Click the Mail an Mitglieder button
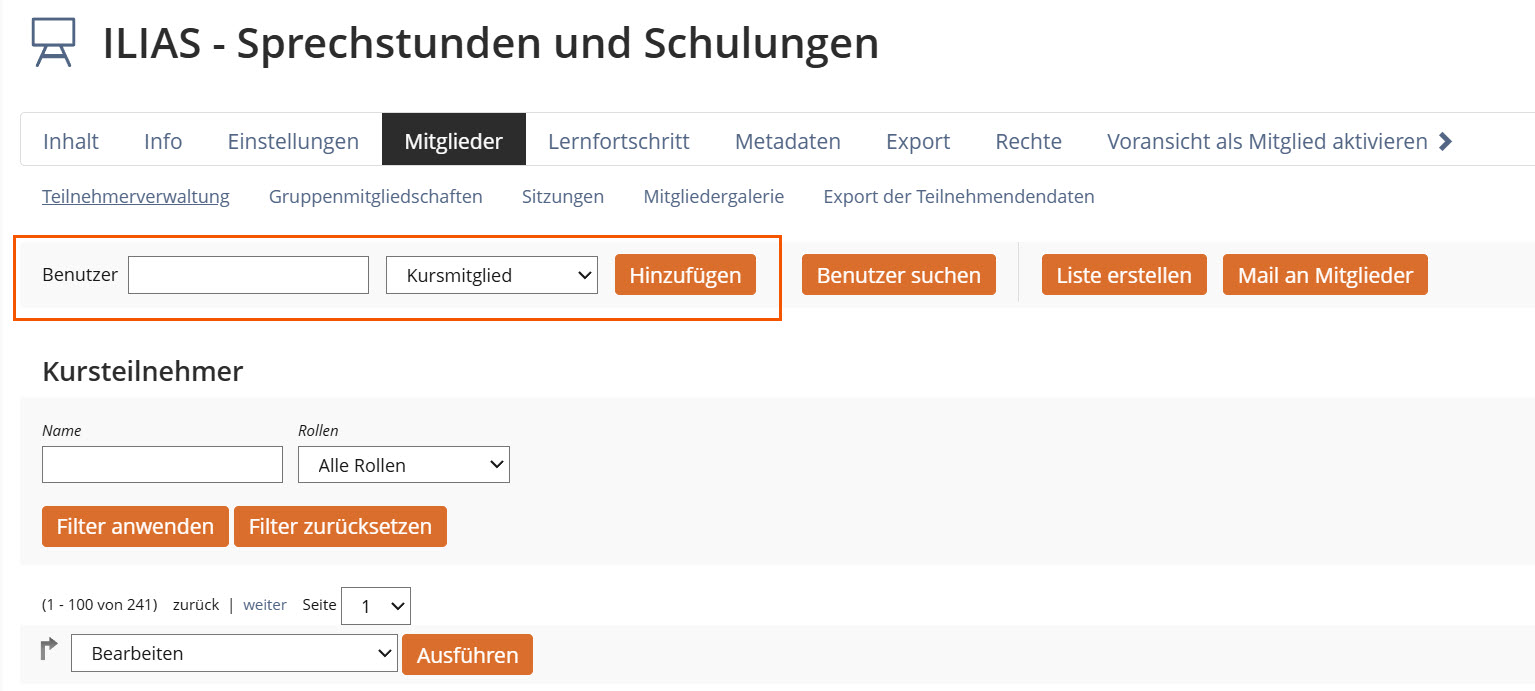1535x691 pixels. [1324, 274]
